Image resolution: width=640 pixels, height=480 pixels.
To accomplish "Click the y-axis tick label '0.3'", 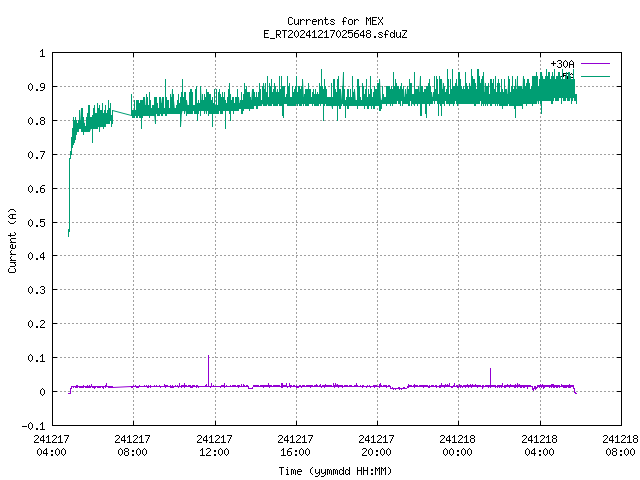I will click(36, 290).
